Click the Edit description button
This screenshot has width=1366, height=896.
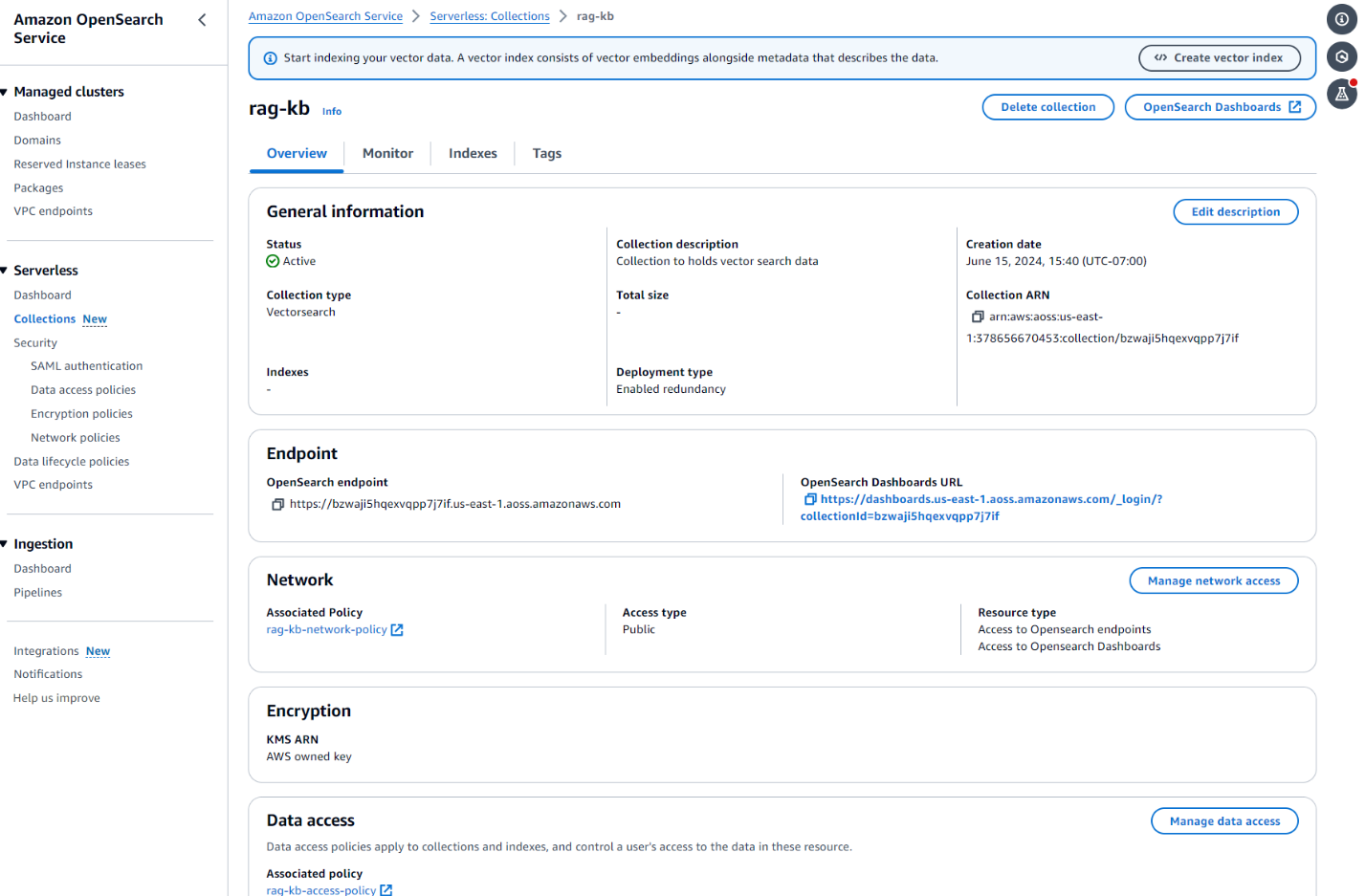point(1236,212)
